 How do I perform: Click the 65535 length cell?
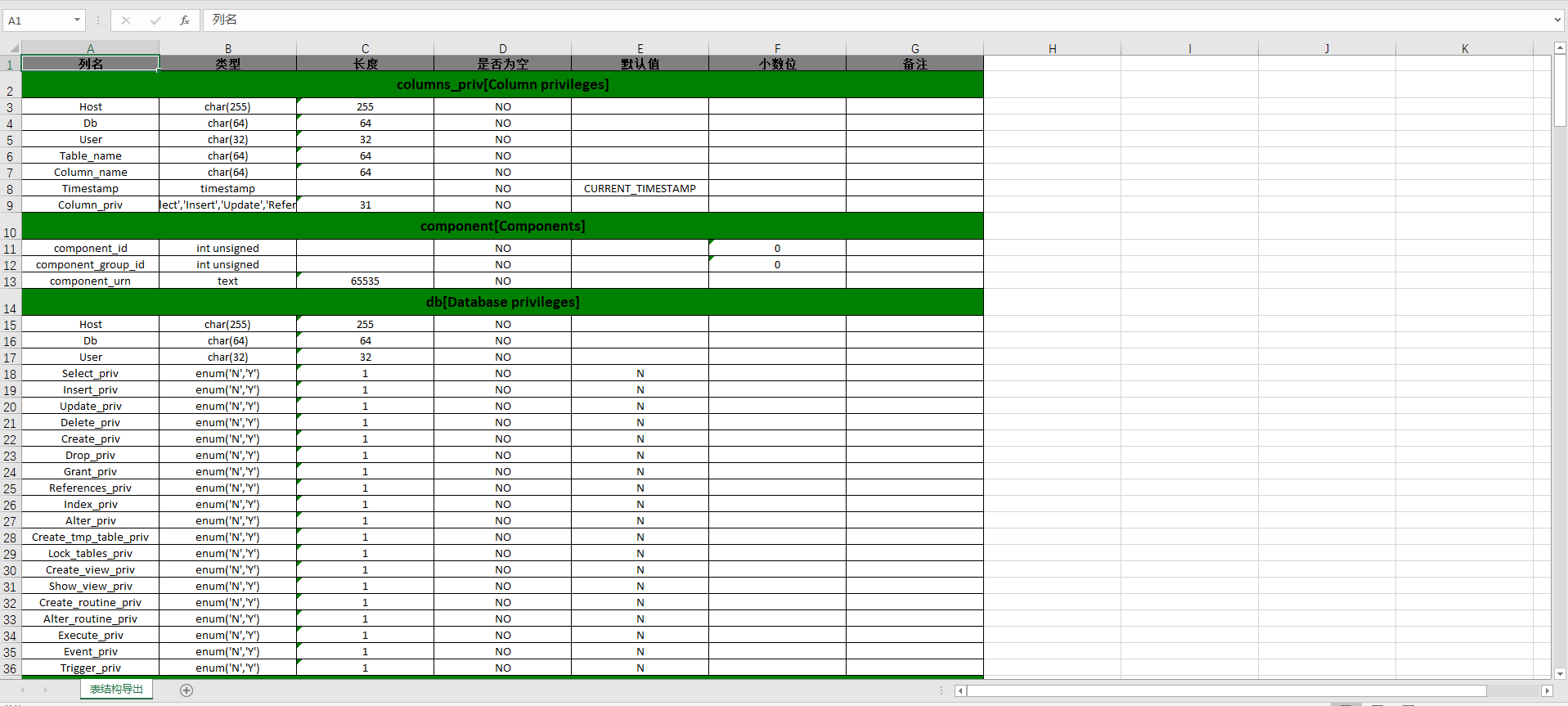click(x=366, y=281)
